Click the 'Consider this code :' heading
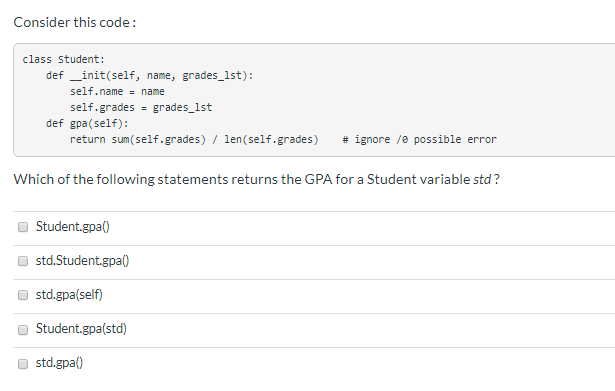The width and height of the screenshot is (615, 391). coord(75,22)
